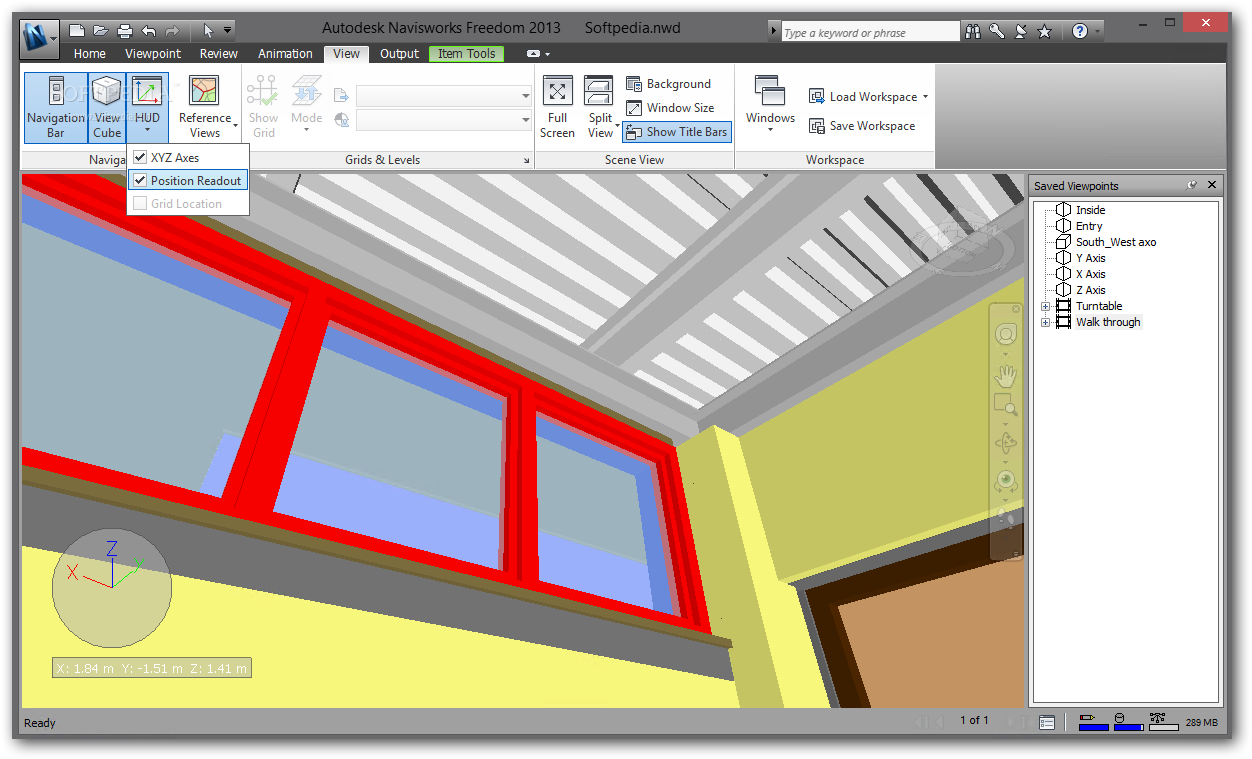Expand the Turntable animation node
The image size is (1252, 759).
point(1046,306)
